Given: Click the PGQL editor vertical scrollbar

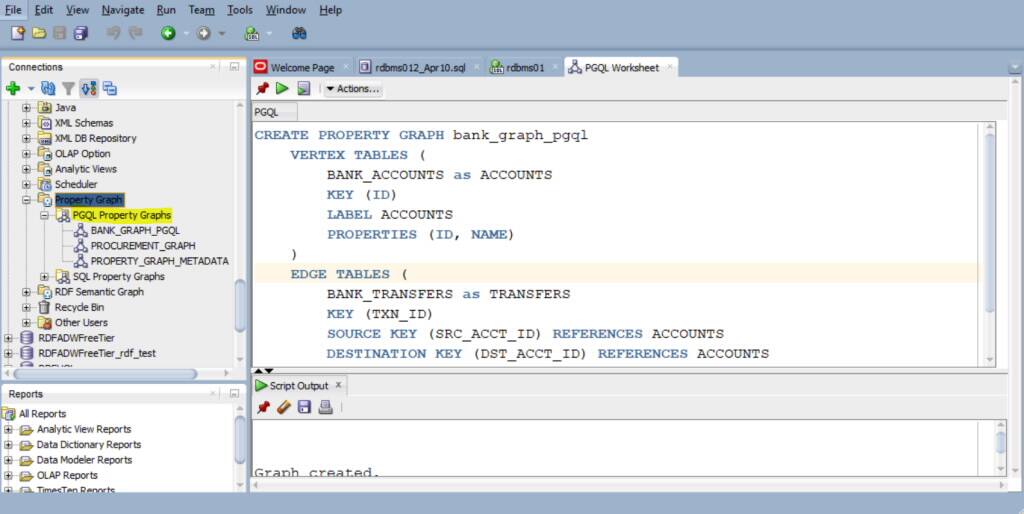Looking at the screenshot, I should 989,223.
